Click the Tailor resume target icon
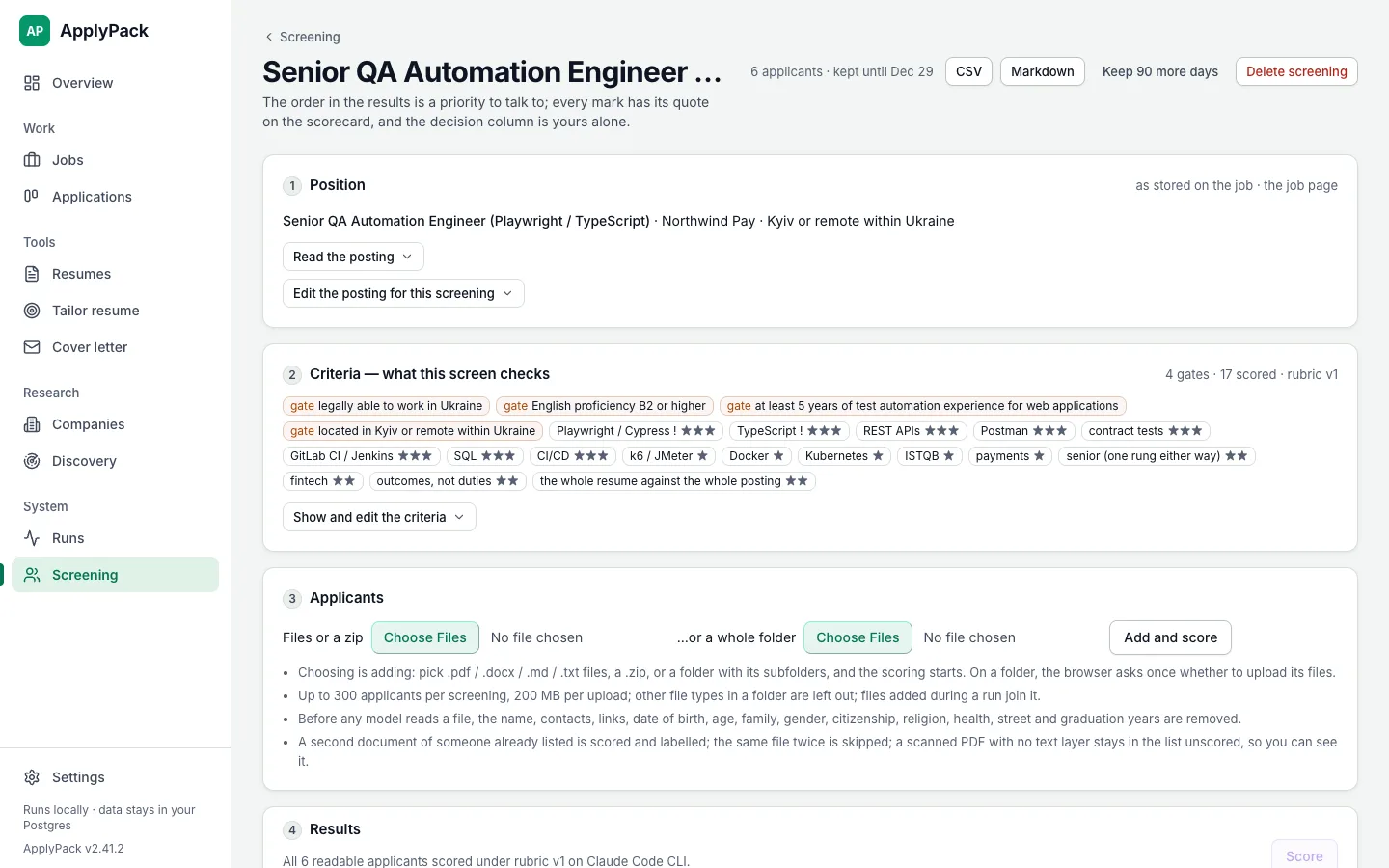The image size is (1389, 868). pyautogui.click(x=32, y=311)
